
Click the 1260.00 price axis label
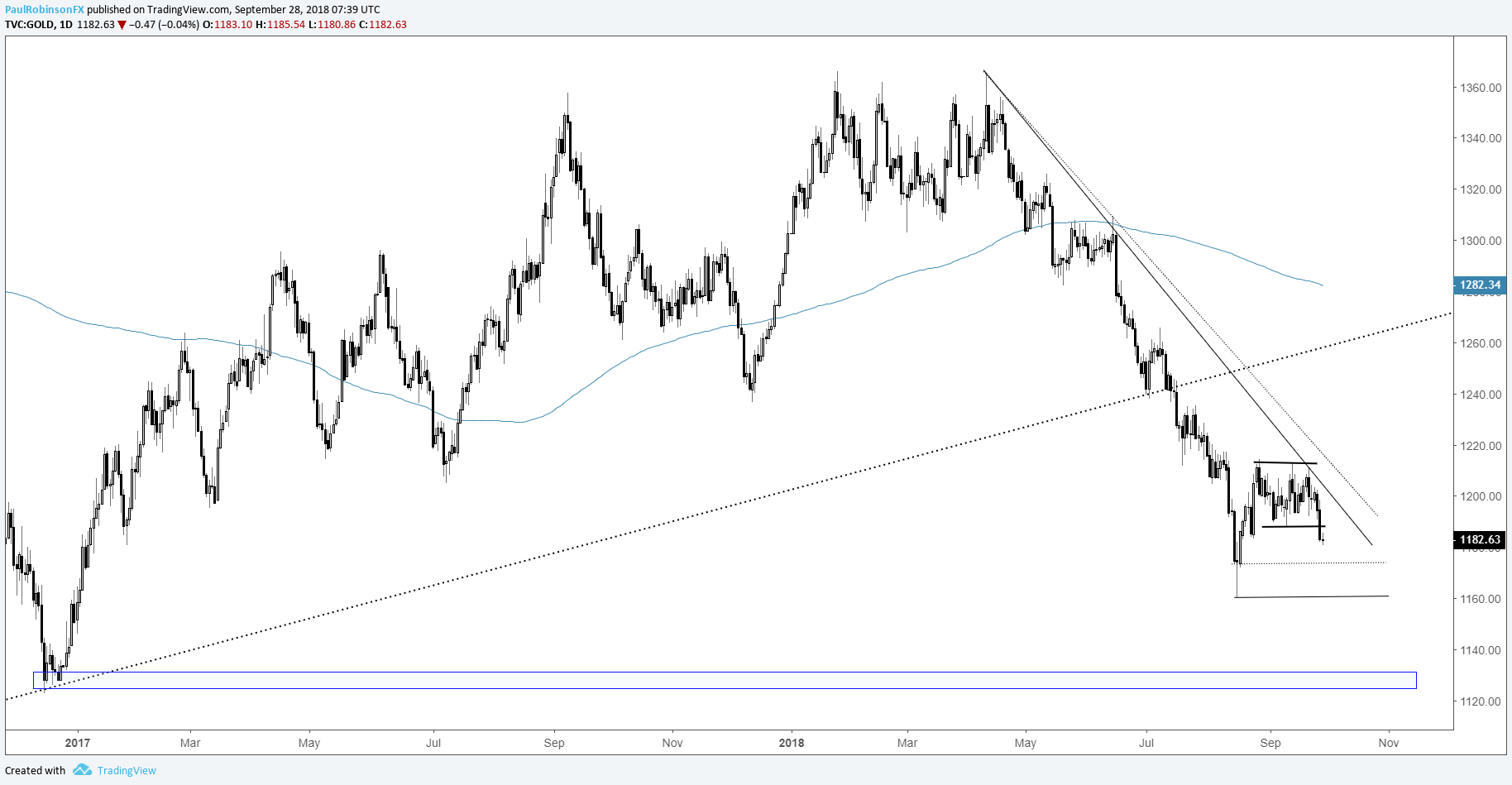[1481, 343]
